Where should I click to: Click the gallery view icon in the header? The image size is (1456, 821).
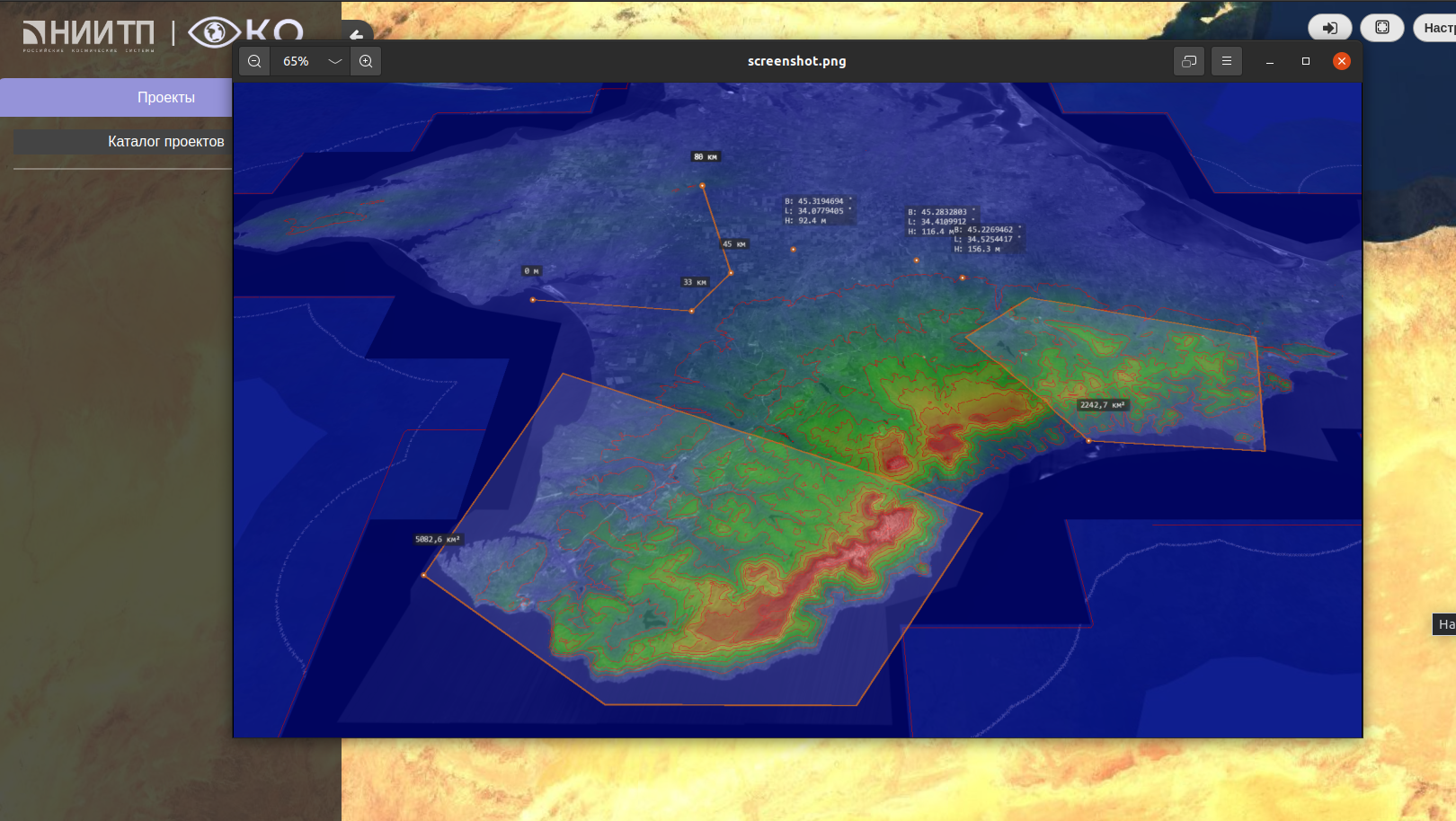tap(1189, 61)
